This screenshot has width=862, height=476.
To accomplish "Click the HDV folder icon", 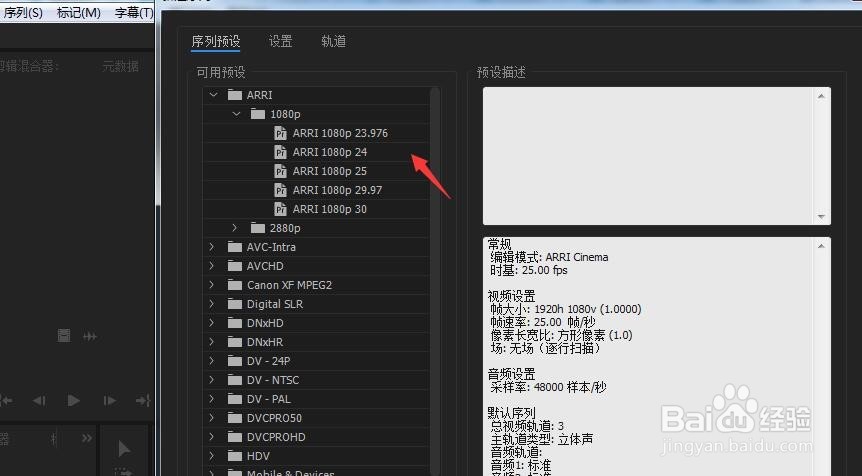I will click(x=235, y=456).
